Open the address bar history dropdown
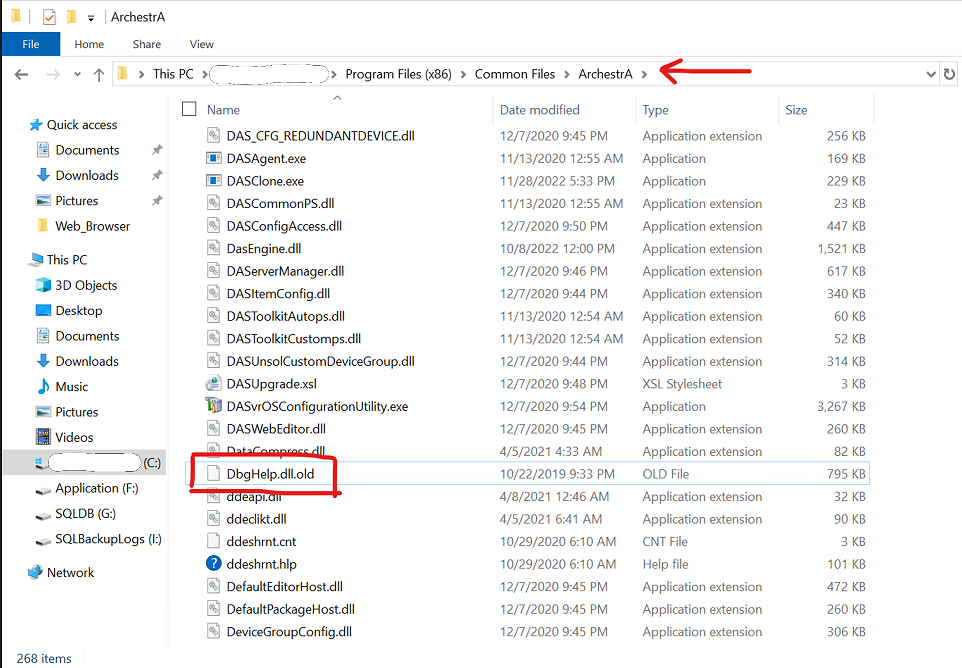Screen dimensions: 962x668 pos(931,74)
